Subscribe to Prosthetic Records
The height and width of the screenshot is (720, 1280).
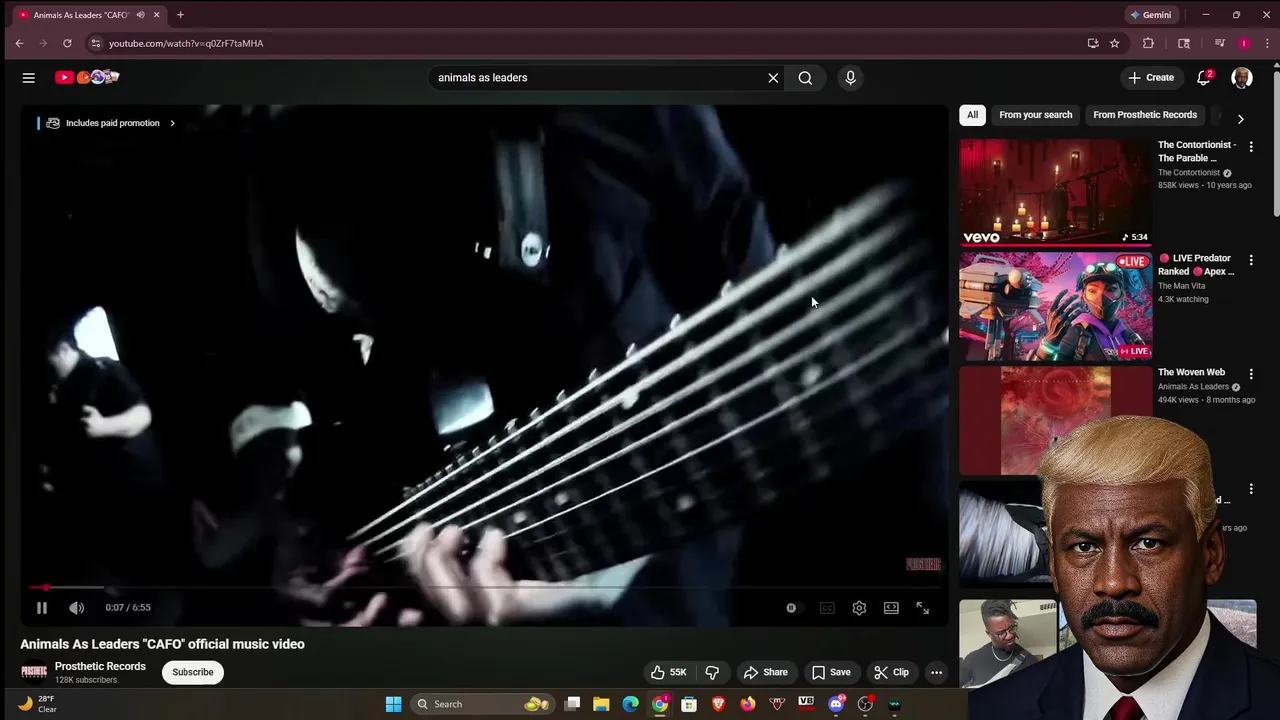(193, 673)
